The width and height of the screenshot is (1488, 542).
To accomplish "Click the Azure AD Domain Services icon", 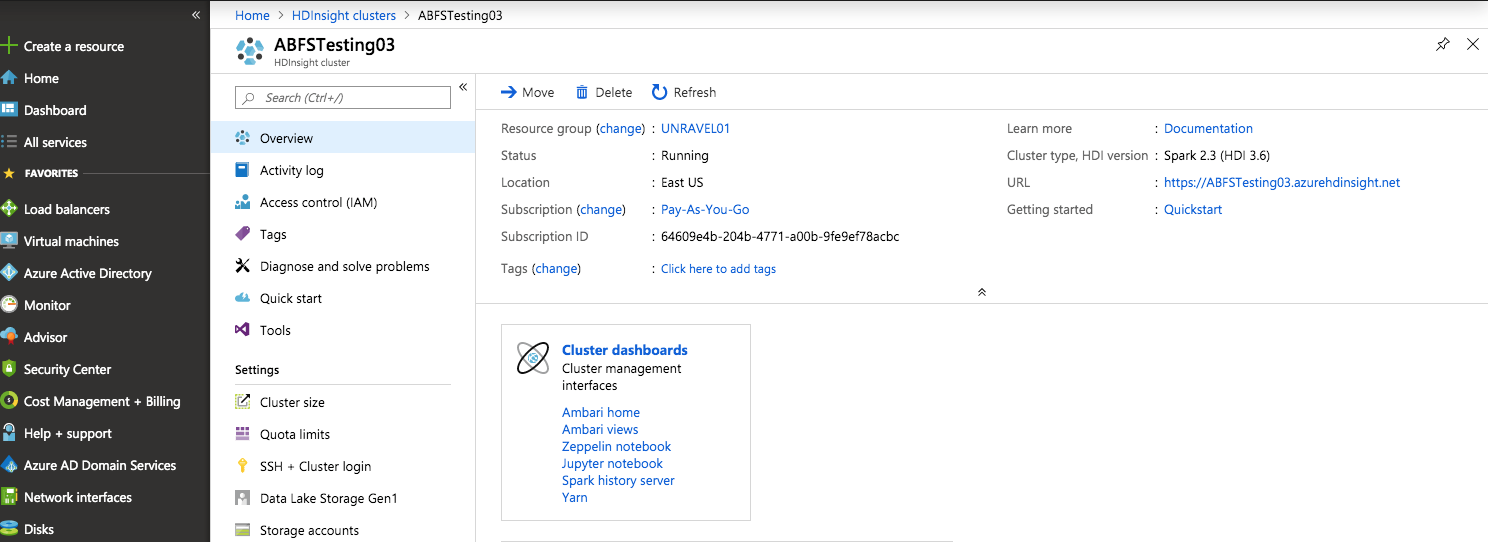I will [x=9, y=465].
